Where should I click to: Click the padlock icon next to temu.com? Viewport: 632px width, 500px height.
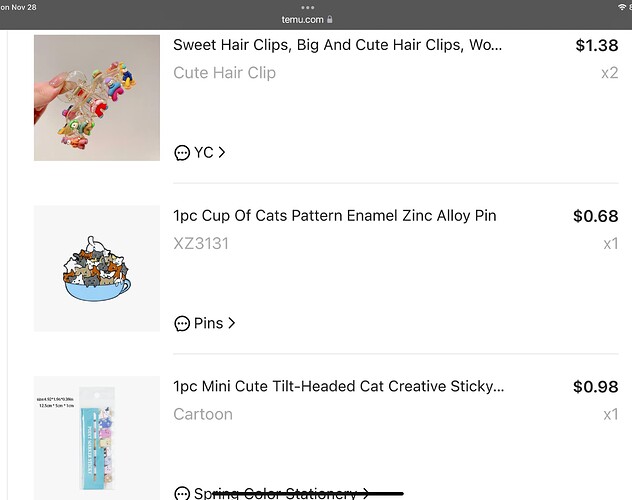click(330, 18)
